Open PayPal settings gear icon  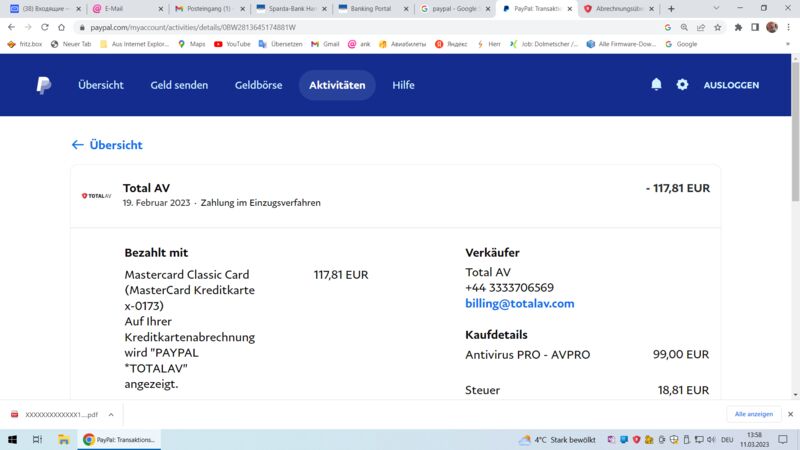682,85
